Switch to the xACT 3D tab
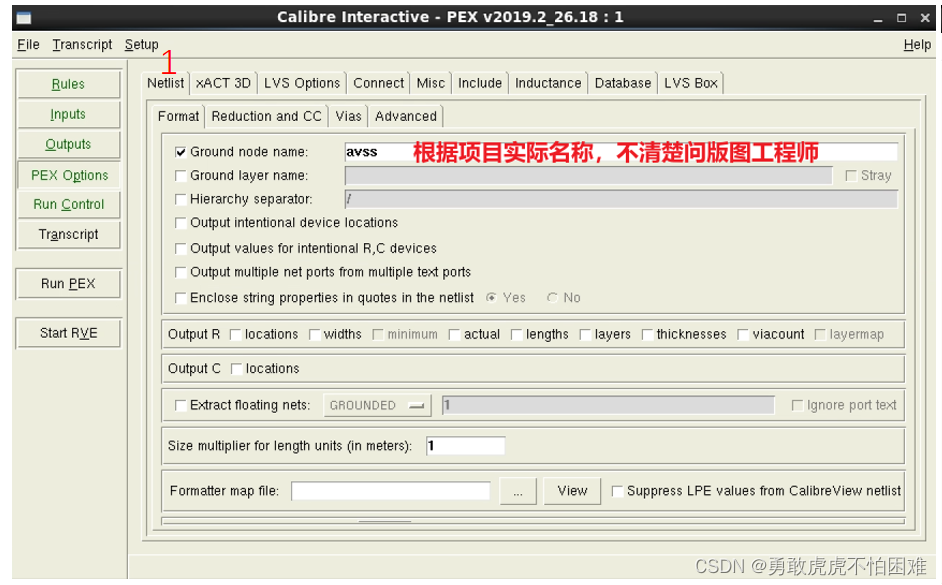Viewport: 942px width, 585px height. tap(223, 83)
